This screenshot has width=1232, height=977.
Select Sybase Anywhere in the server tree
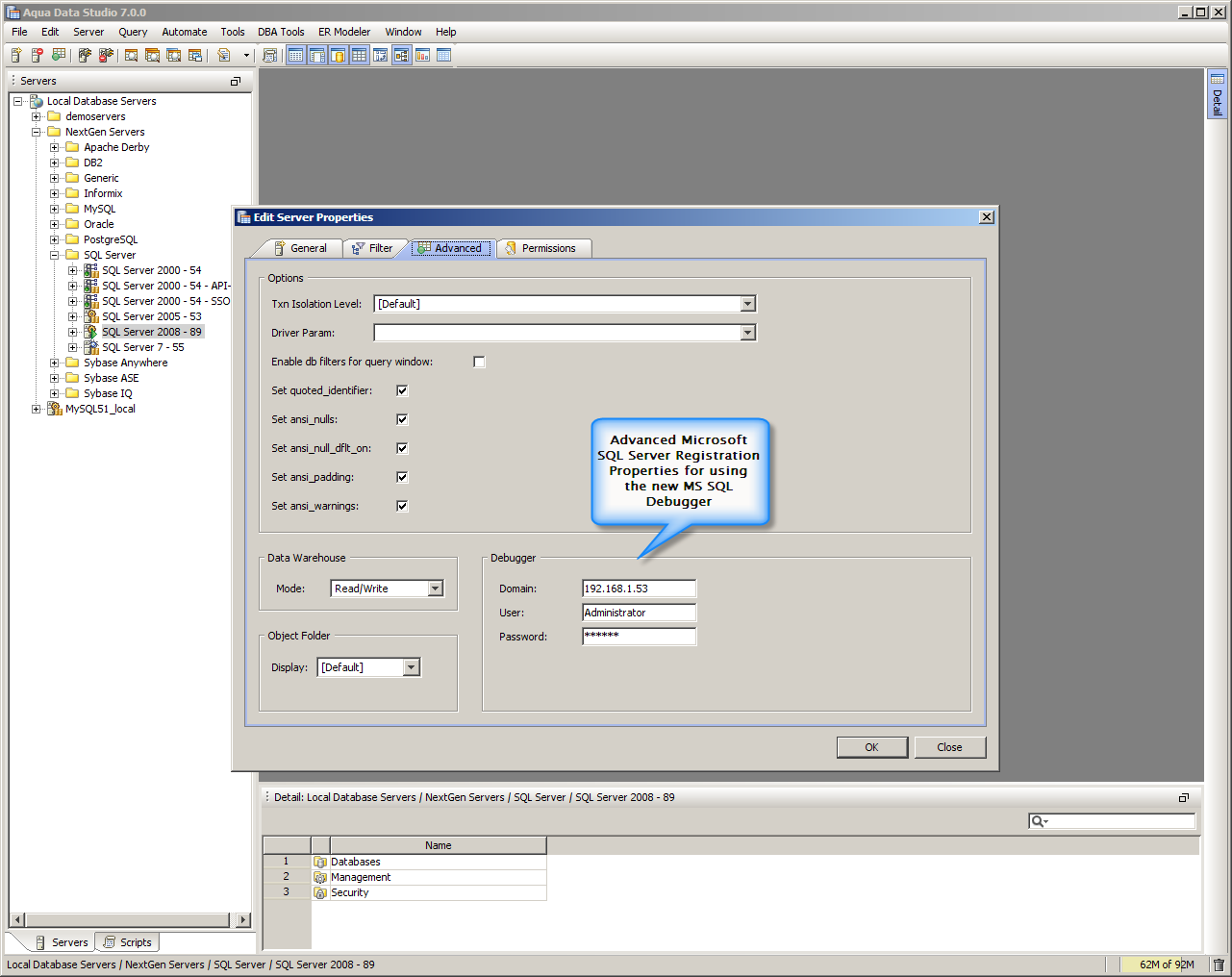(x=125, y=363)
